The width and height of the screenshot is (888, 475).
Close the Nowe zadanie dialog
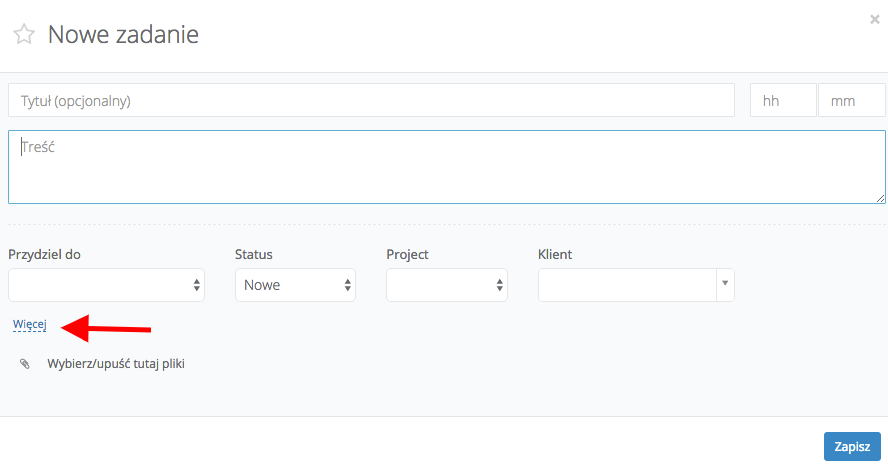(x=876, y=18)
